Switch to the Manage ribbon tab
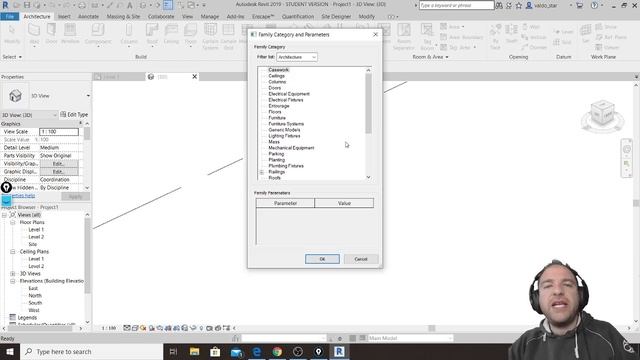This screenshot has width=640, height=360. (x=210, y=16)
